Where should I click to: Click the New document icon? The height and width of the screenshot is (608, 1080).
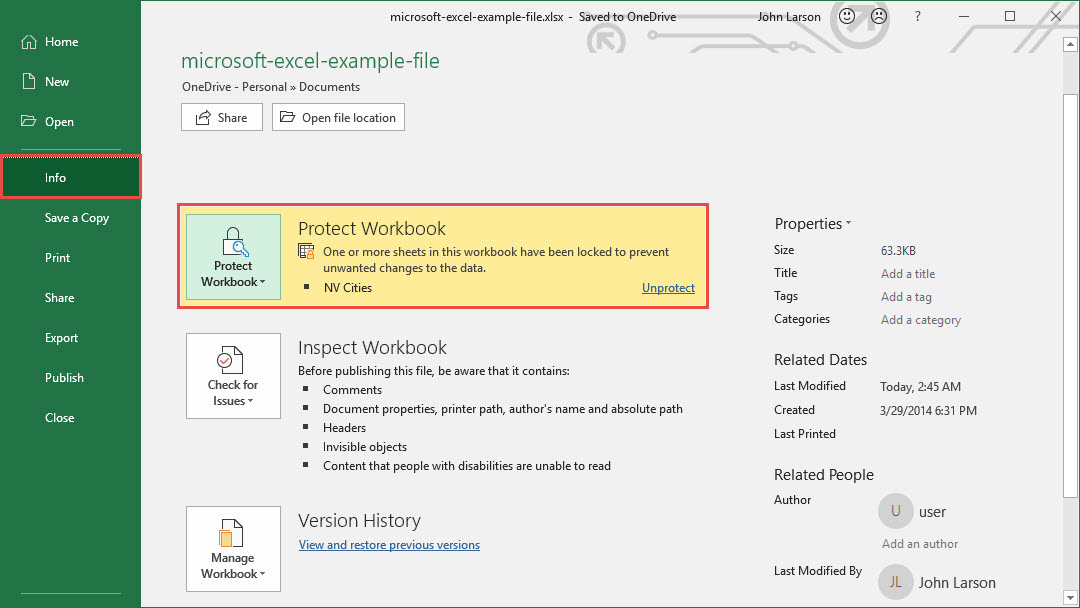[28, 82]
